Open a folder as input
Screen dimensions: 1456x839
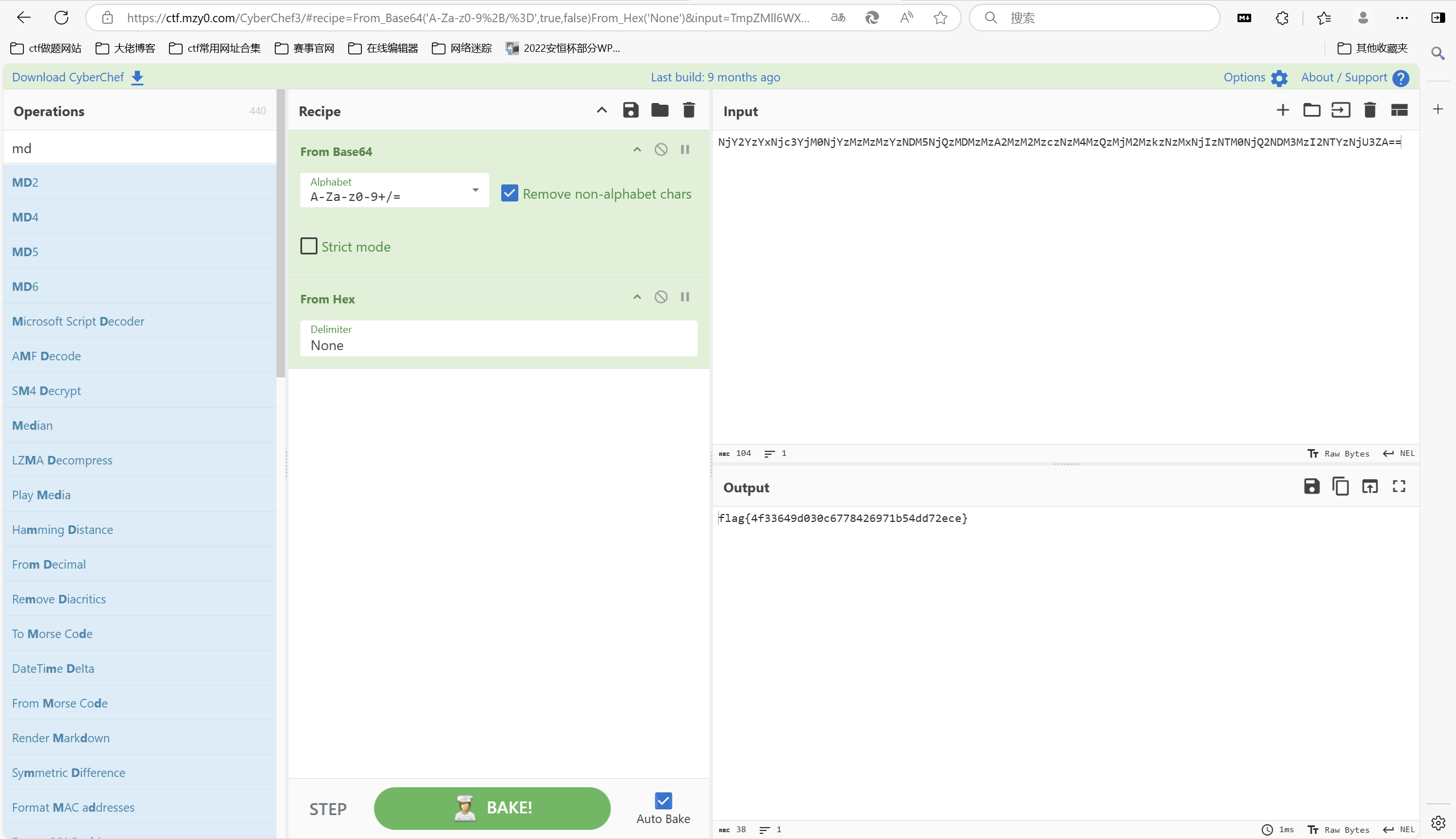1311,110
